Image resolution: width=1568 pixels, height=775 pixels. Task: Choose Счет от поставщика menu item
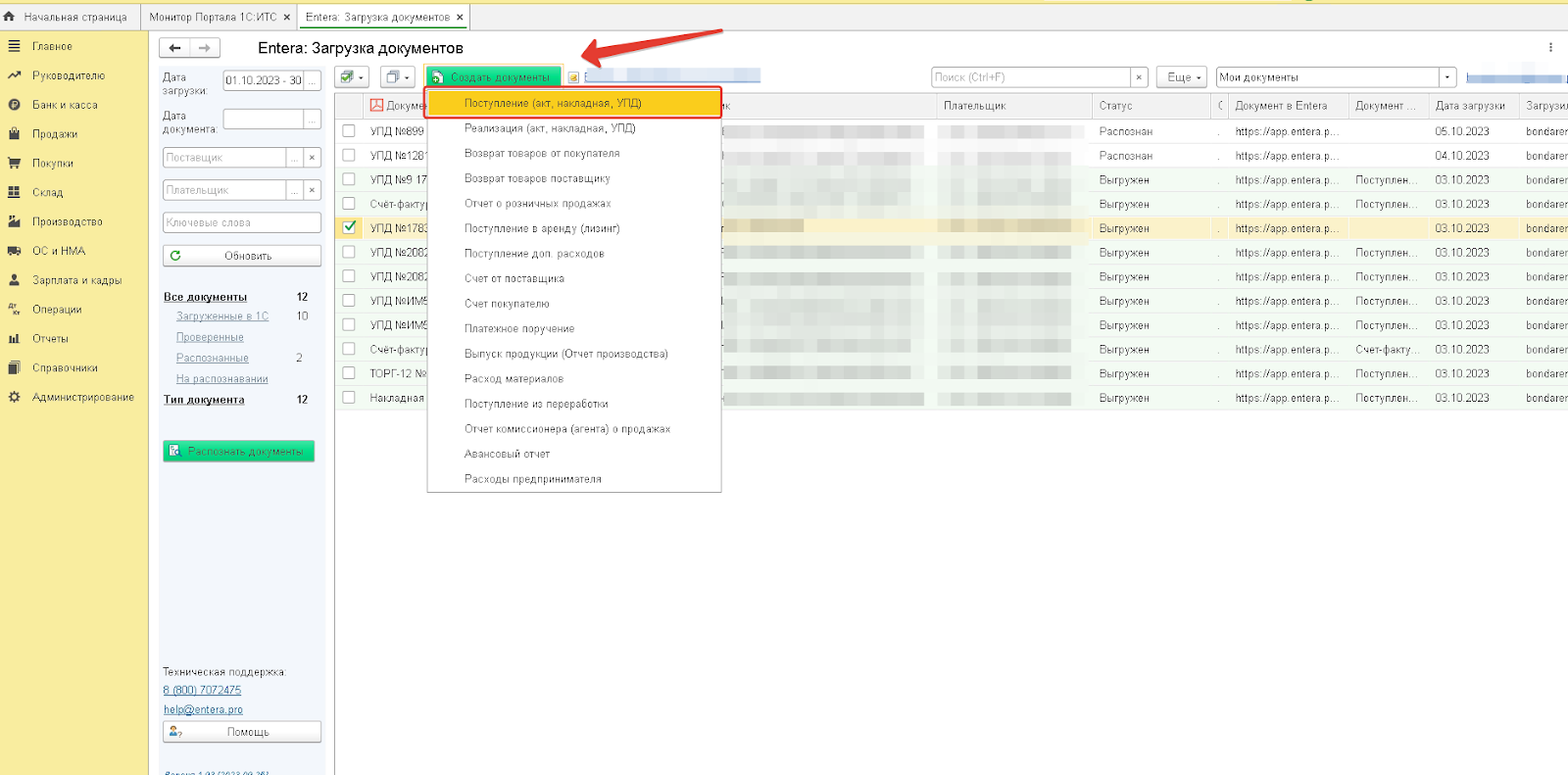pos(574,278)
